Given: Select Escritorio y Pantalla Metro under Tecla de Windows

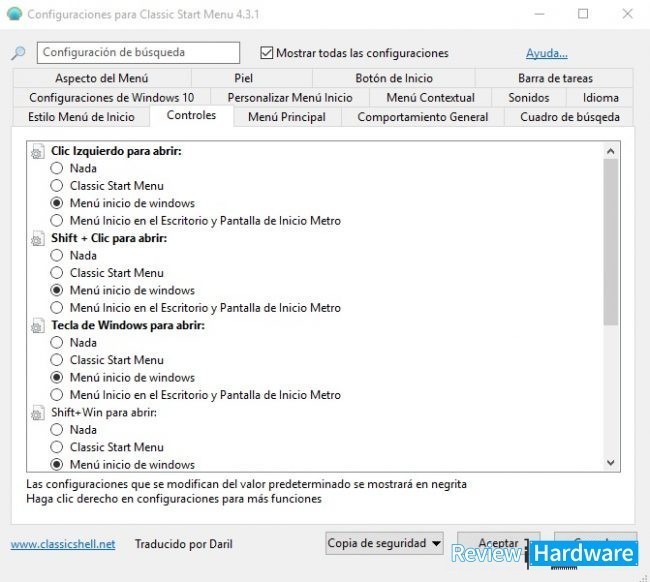Looking at the screenshot, I should [57, 395].
